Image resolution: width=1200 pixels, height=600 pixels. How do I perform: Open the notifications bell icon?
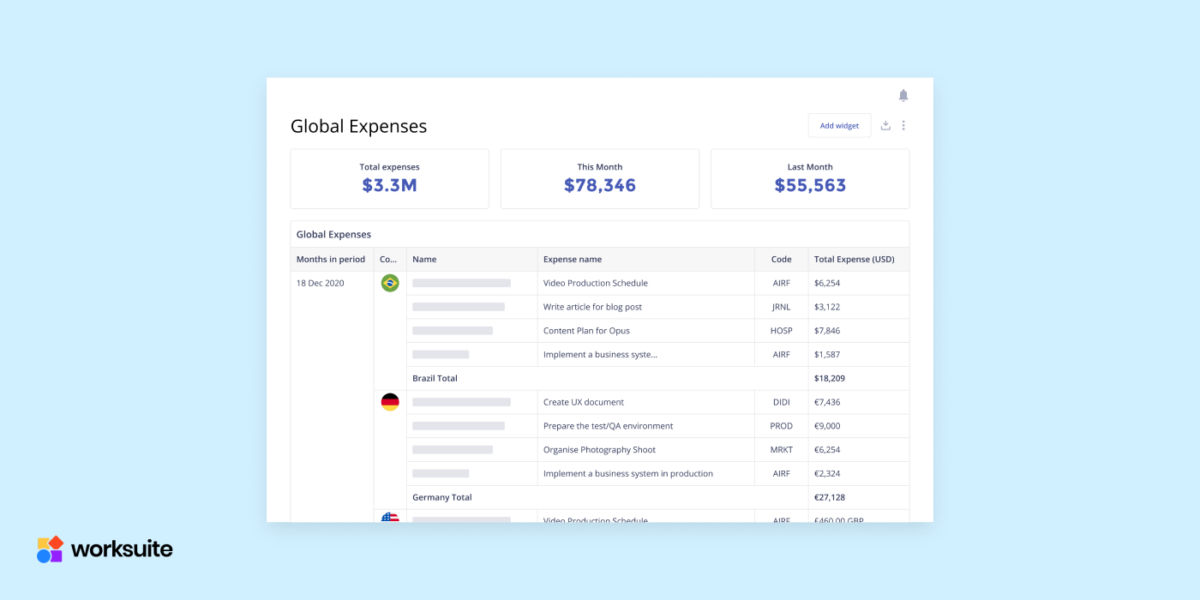903,95
